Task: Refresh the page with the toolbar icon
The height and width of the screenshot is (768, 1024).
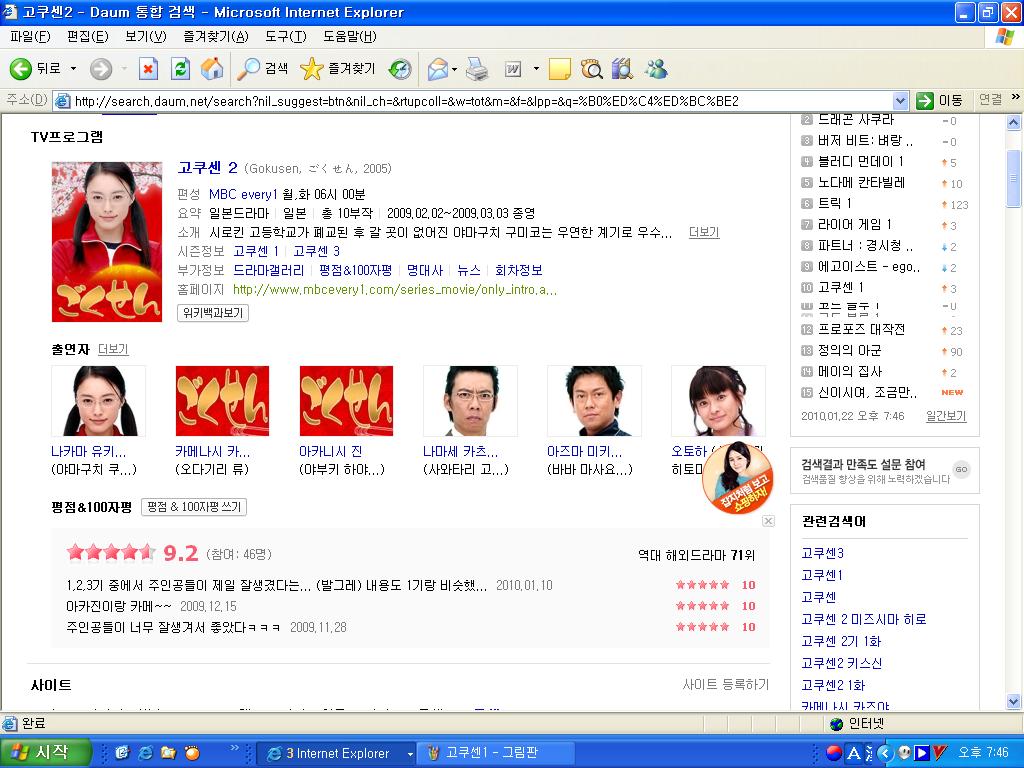Action: click(180, 69)
